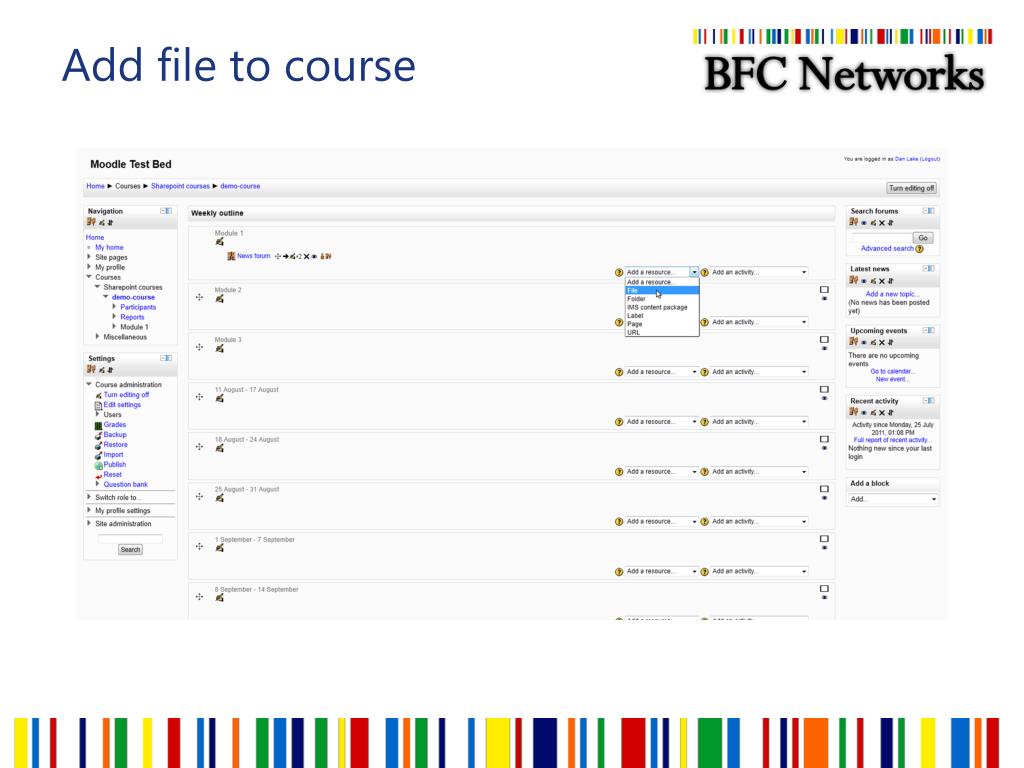Show only Module 2 section box
The height and width of the screenshot is (768, 1024).
(824, 289)
